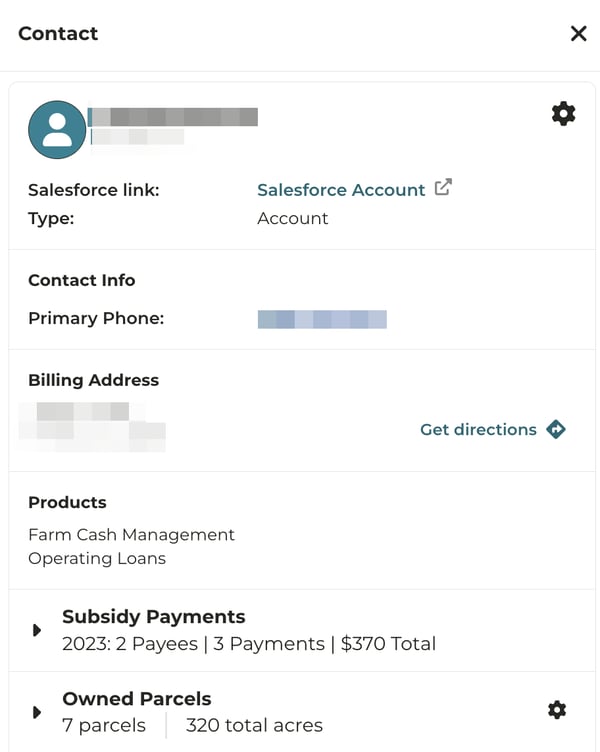
Task: Select Operating Loans product
Action: coord(97,559)
